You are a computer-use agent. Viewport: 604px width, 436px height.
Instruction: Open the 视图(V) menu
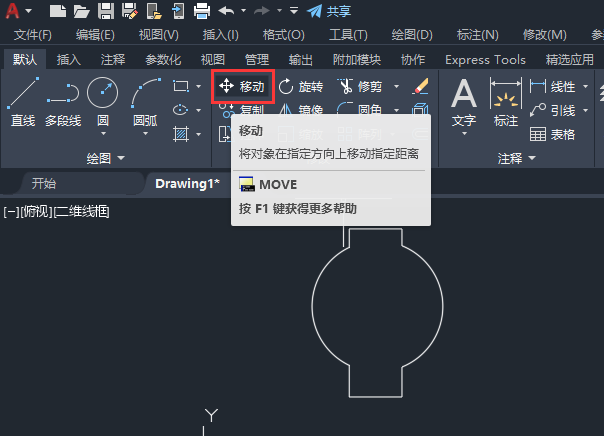point(159,35)
